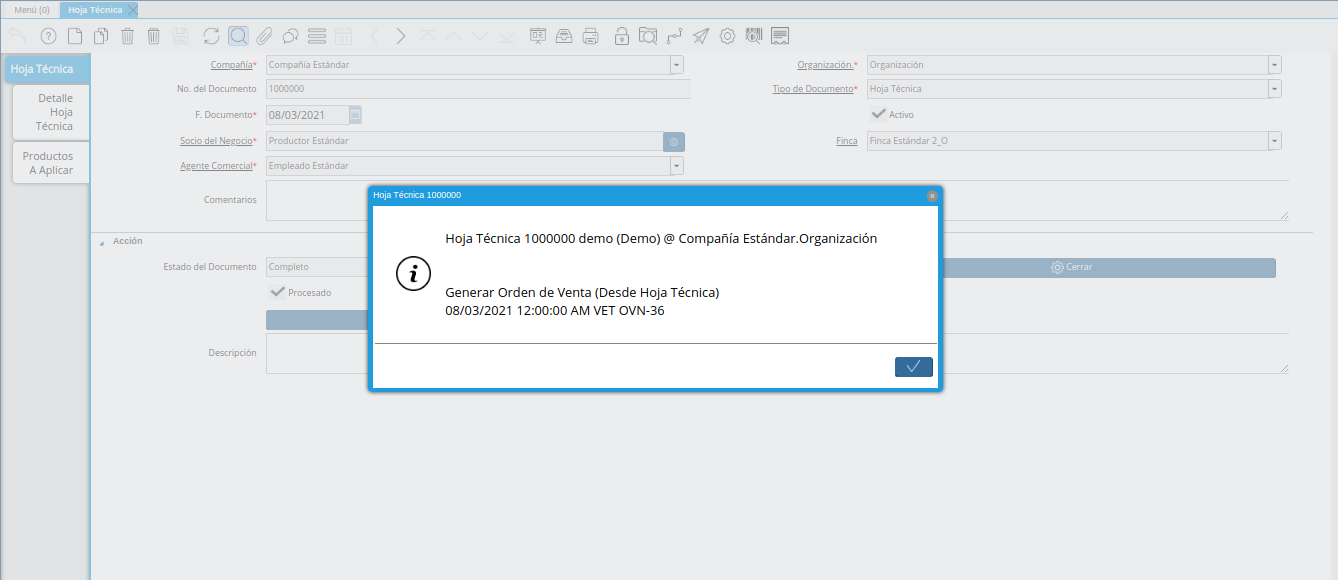1338x580 pixels.
Task: Open the Tipo de Documento dropdown
Action: [x=1274, y=89]
